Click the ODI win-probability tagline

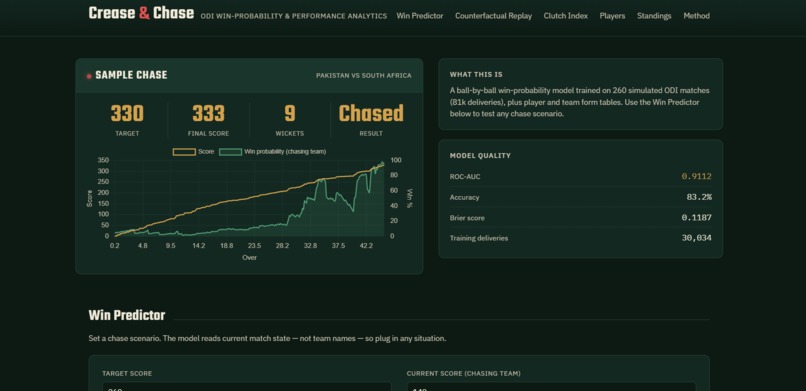(294, 16)
